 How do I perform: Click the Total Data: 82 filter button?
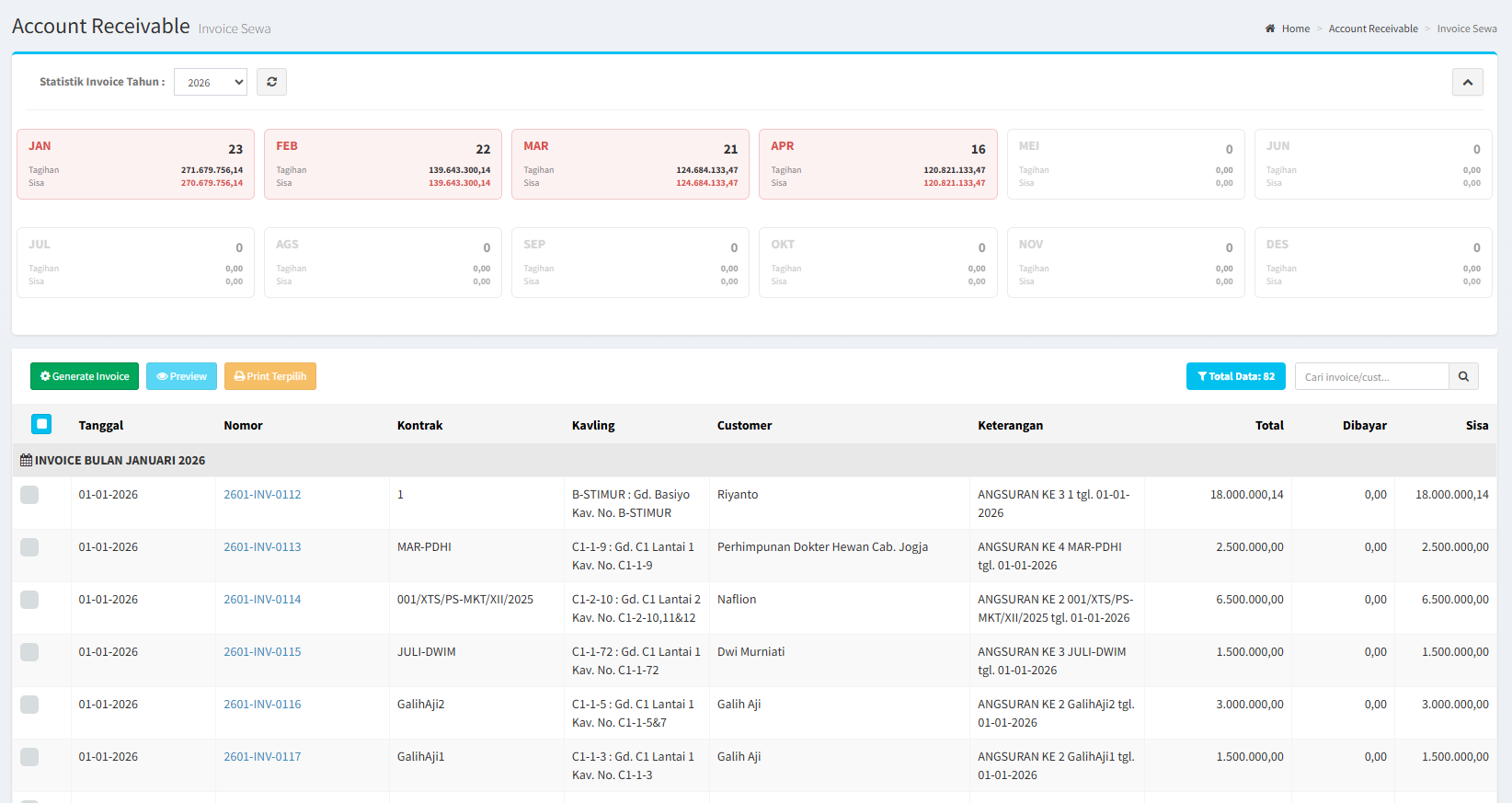pos(1235,376)
